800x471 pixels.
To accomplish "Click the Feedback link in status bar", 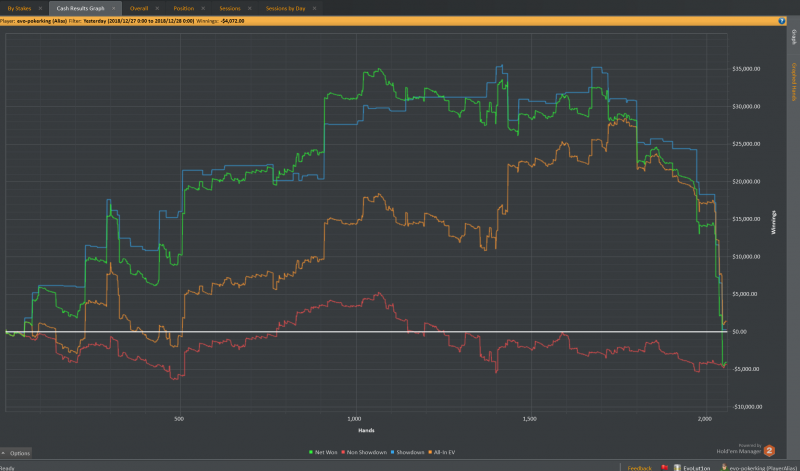I will (639, 468).
